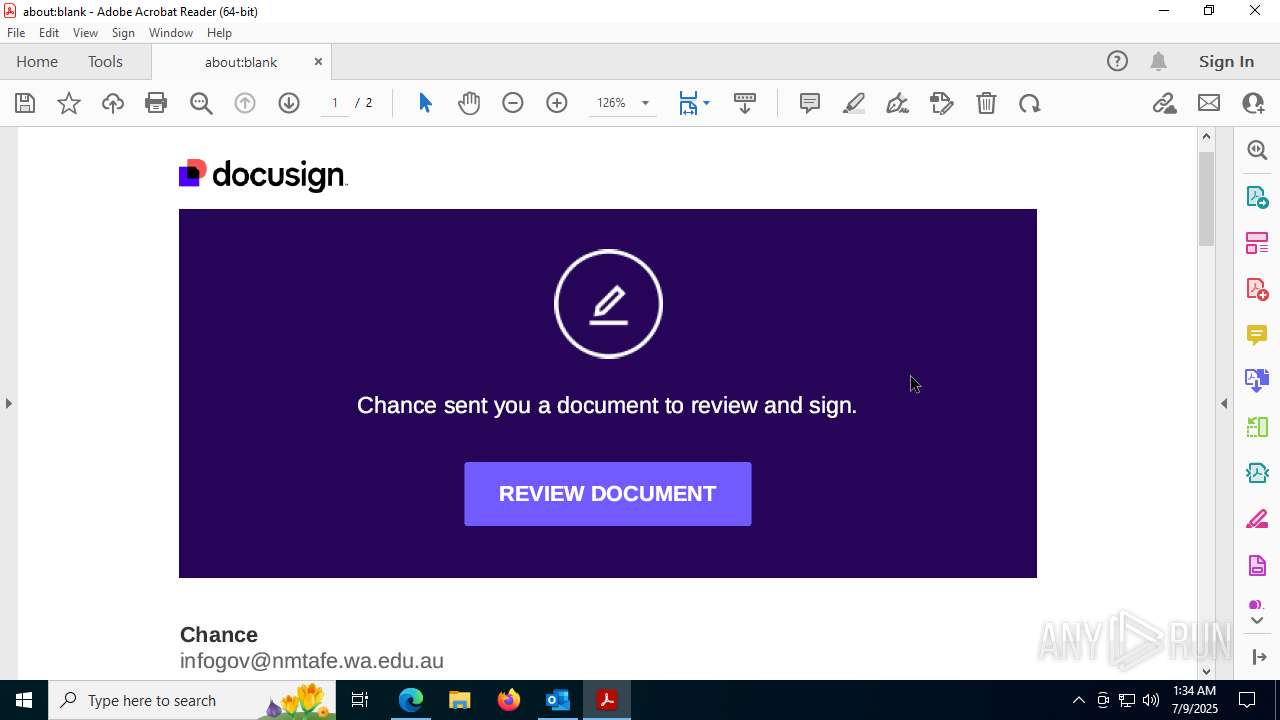Open Outlook from the taskbar
This screenshot has width=1280, height=720.
[x=557, y=700]
